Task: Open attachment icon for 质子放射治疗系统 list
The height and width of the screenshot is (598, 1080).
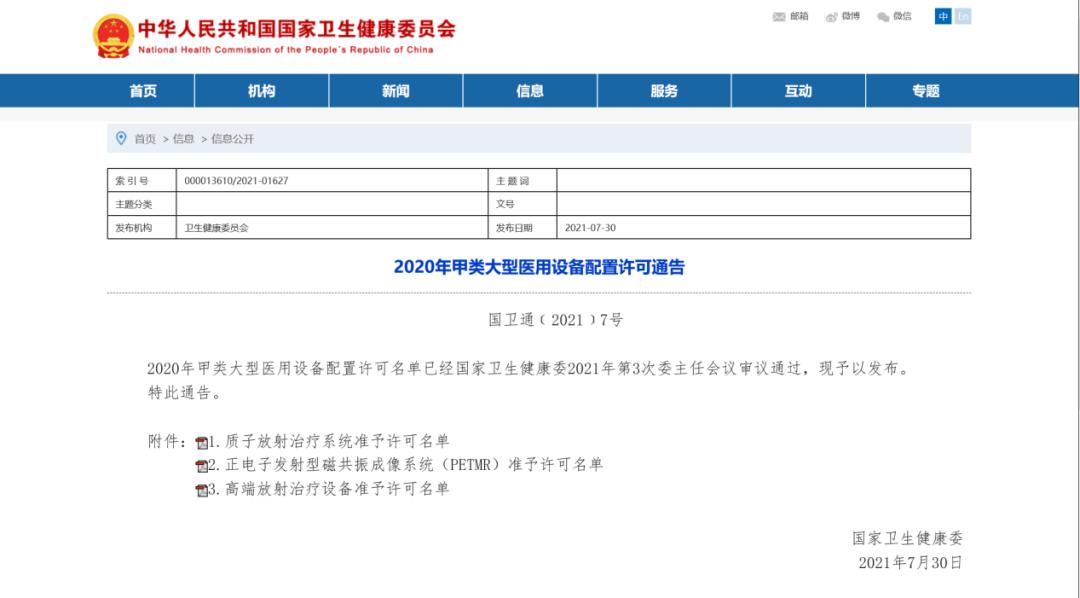Action: pos(201,443)
